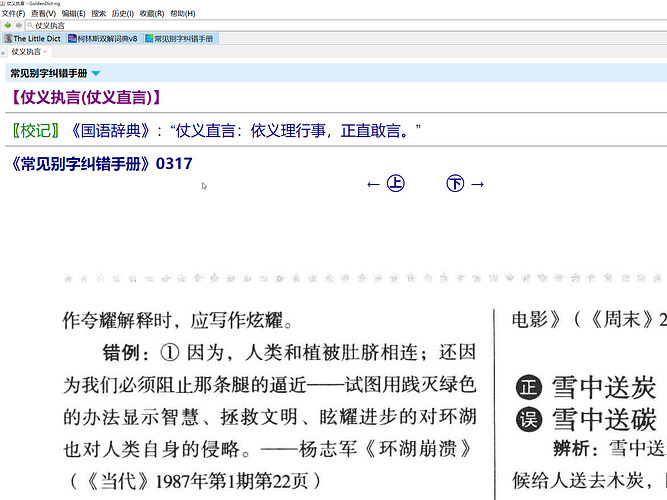
Task: Click the 误 badge beside 雪中送碳
Action: [529, 420]
